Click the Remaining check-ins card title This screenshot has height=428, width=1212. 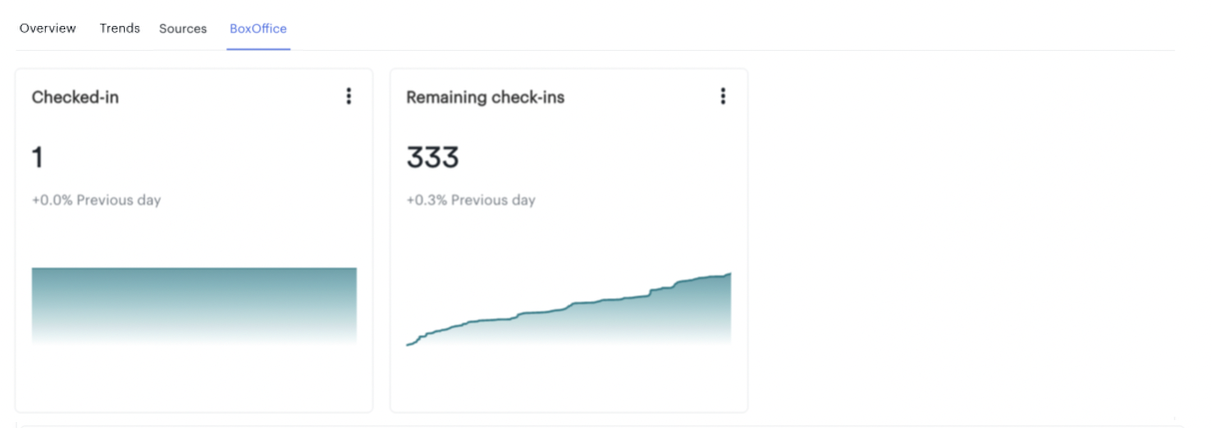[485, 97]
